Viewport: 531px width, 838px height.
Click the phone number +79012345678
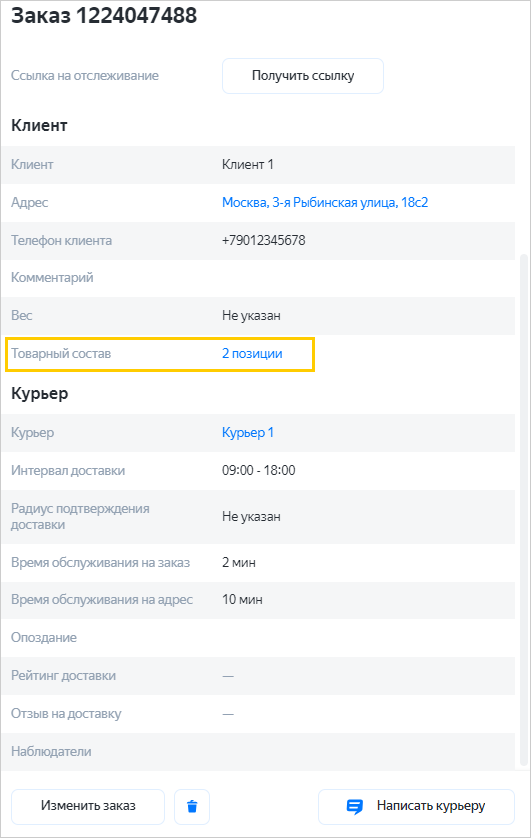pyautogui.click(x=264, y=240)
